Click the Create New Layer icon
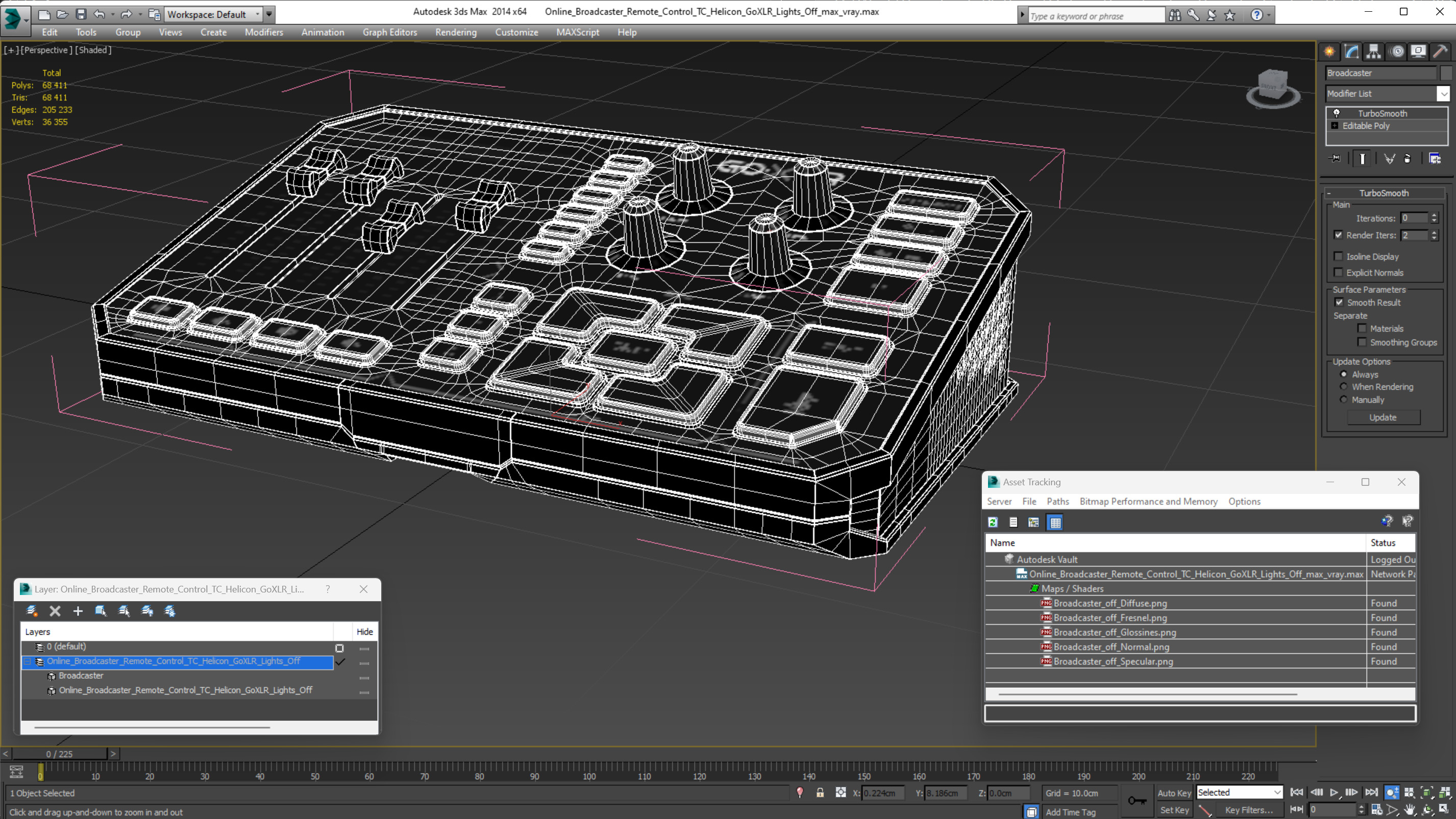The image size is (1456, 819). 32,610
